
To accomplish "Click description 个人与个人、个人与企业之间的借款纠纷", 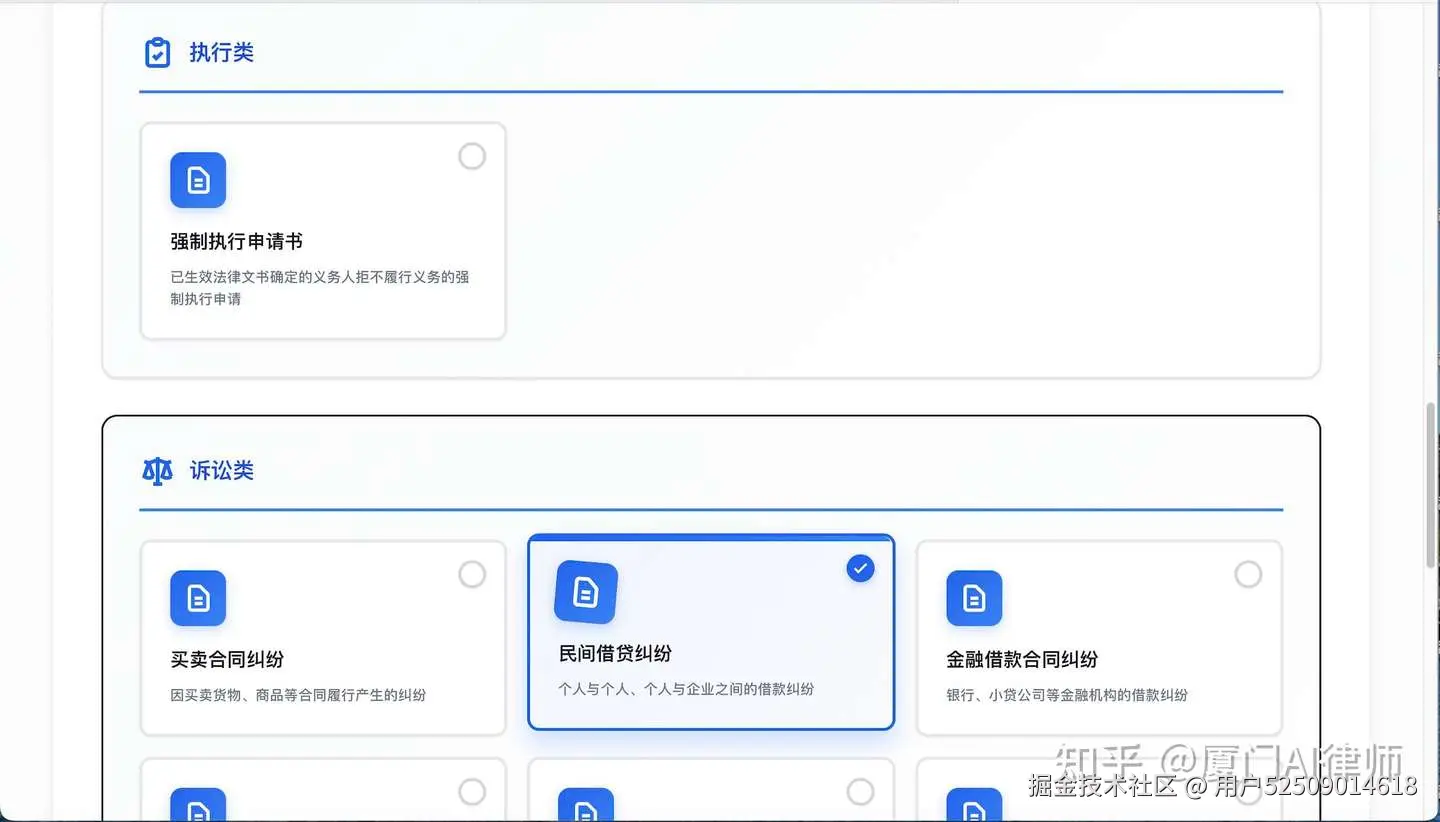I will point(686,689).
